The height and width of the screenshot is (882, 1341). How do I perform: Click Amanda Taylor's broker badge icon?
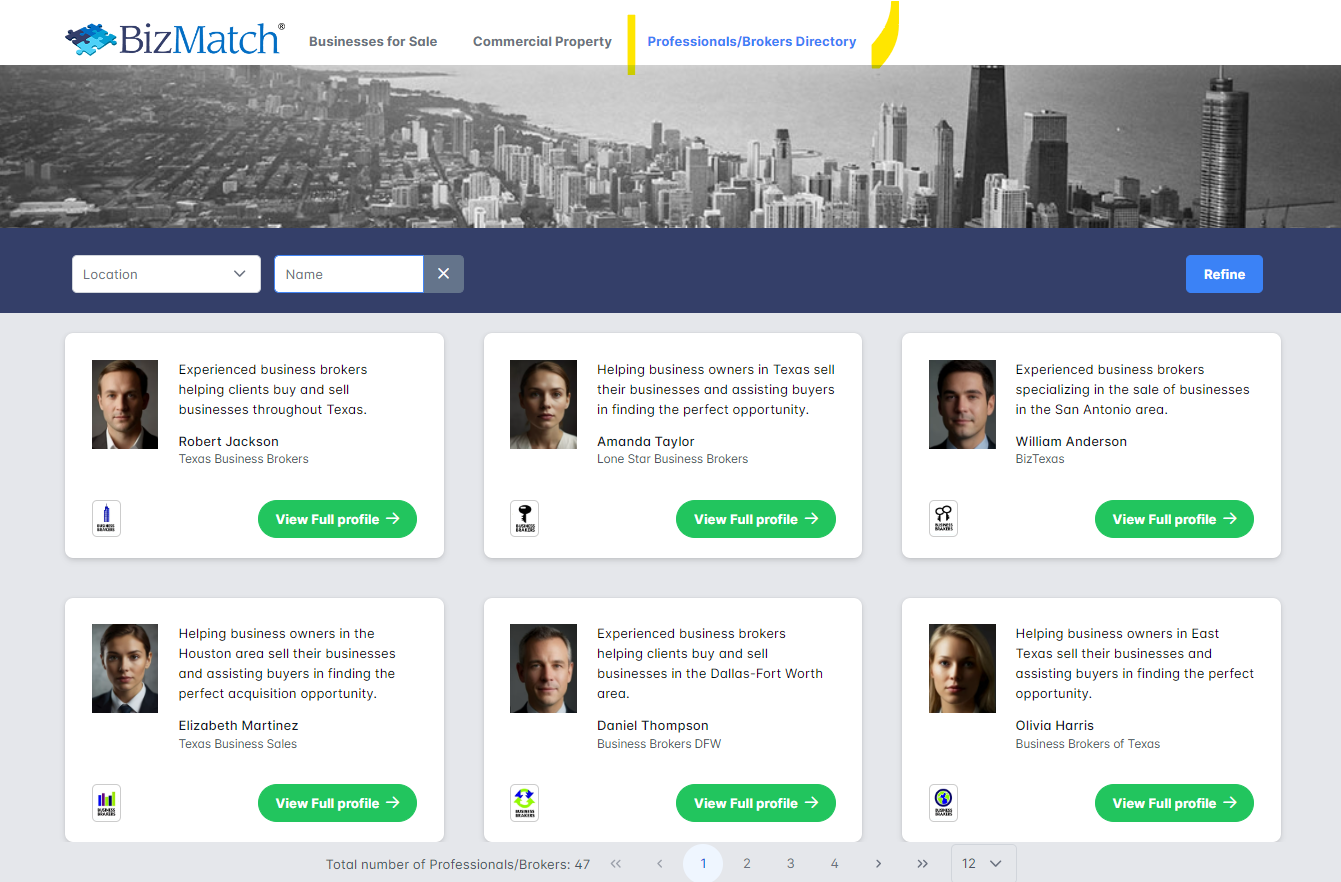pyautogui.click(x=524, y=519)
